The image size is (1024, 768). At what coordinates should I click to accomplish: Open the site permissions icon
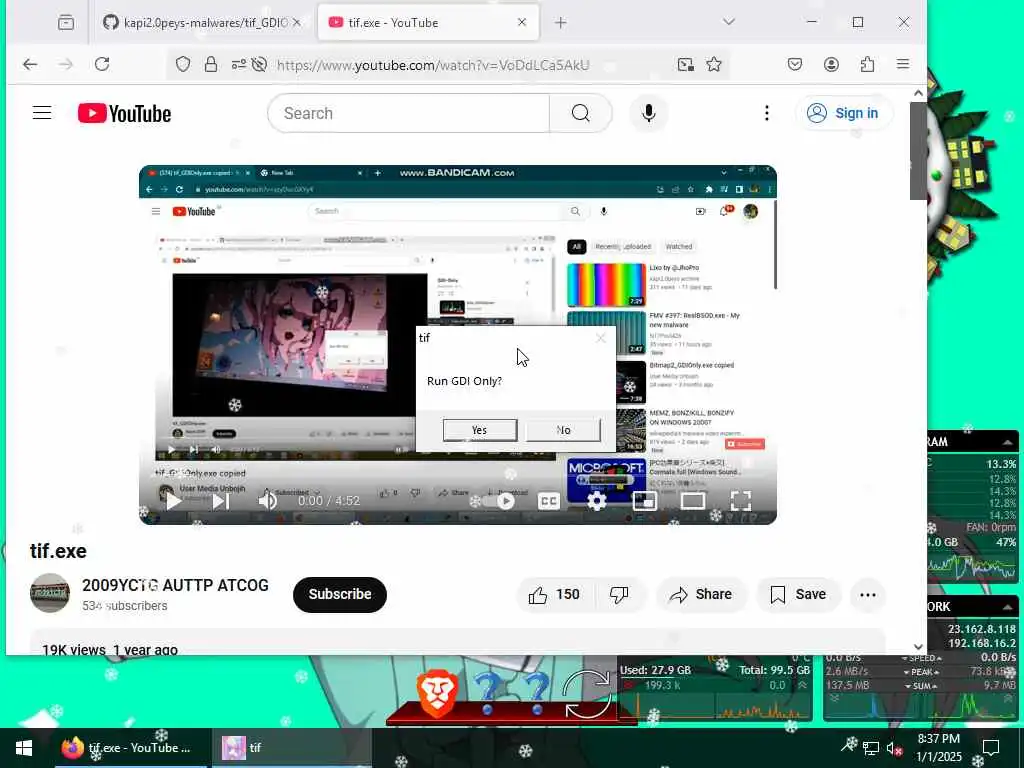[238, 64]
